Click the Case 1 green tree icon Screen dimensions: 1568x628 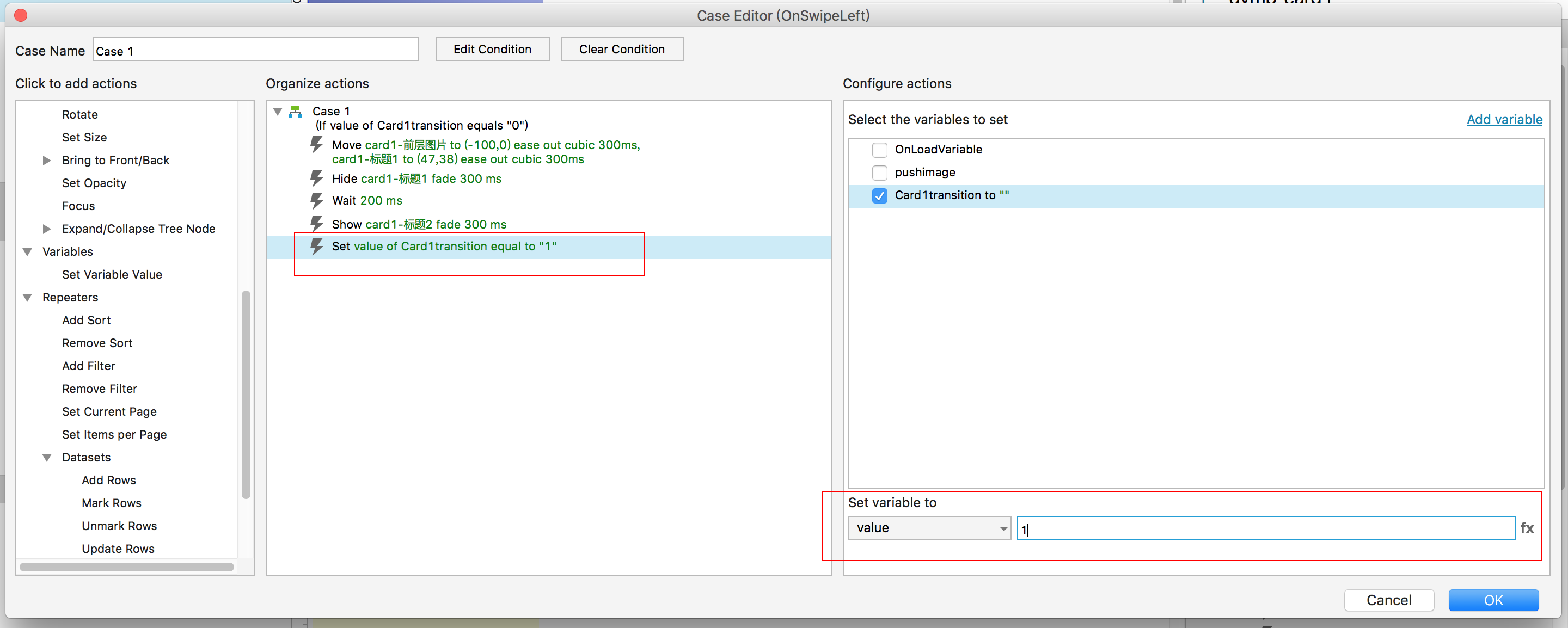[295, 112]
